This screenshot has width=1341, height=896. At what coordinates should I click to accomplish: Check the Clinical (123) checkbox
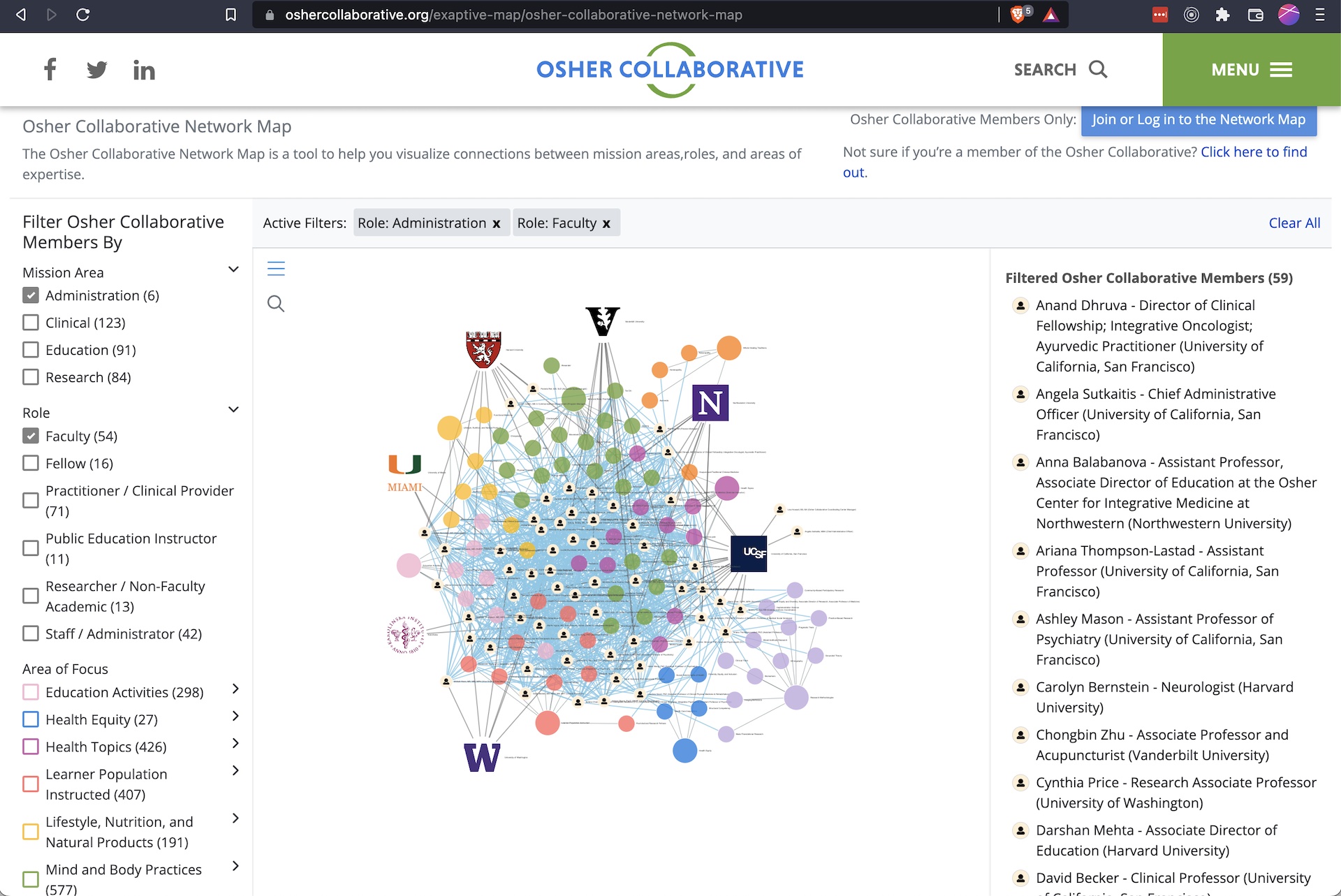point(31,323)
